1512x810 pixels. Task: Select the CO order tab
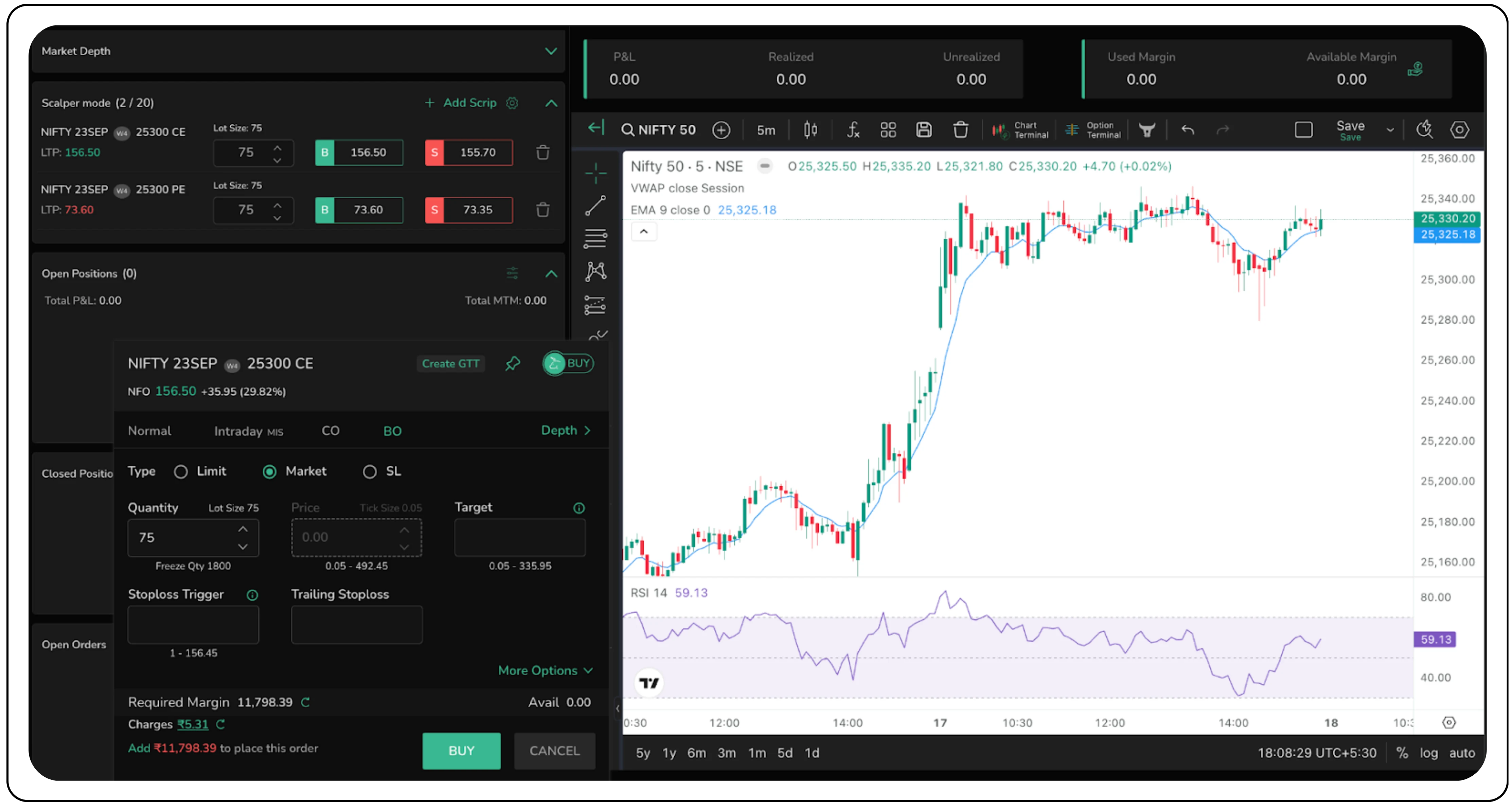[x=331, y=431]
